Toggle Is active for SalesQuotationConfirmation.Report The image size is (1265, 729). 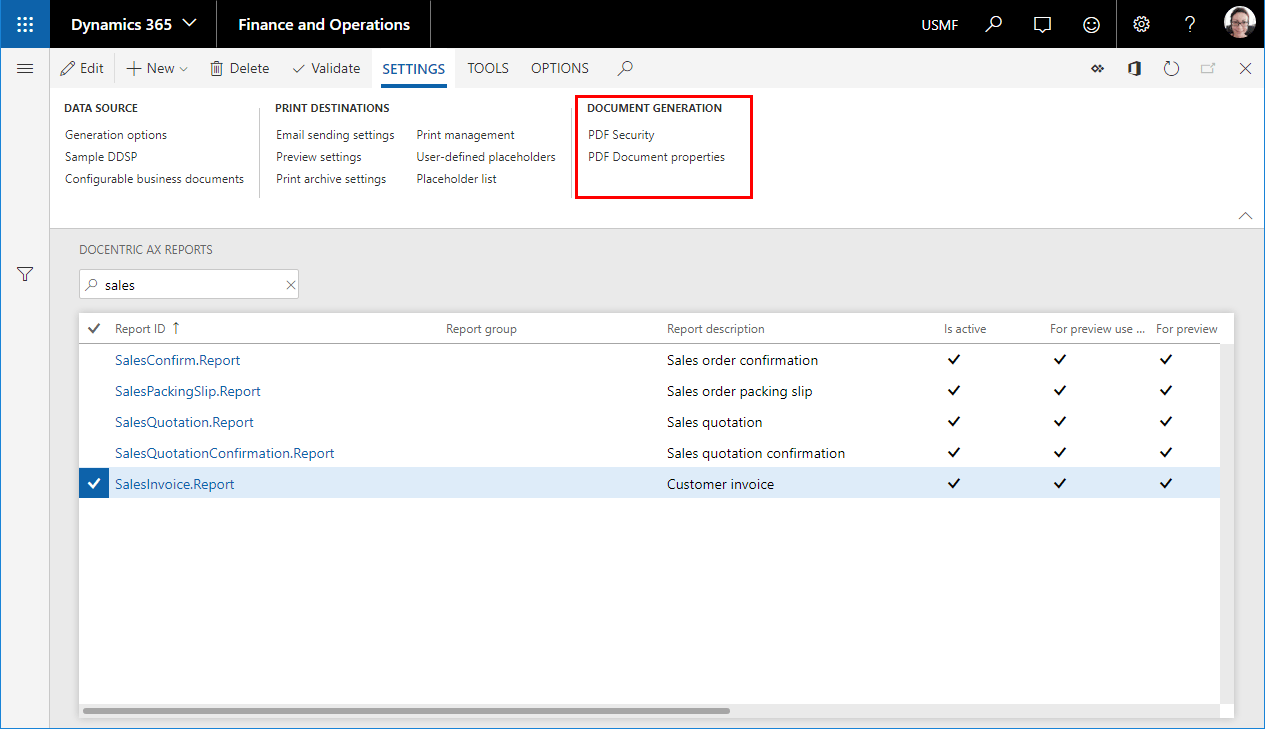(x=954, y=453)
